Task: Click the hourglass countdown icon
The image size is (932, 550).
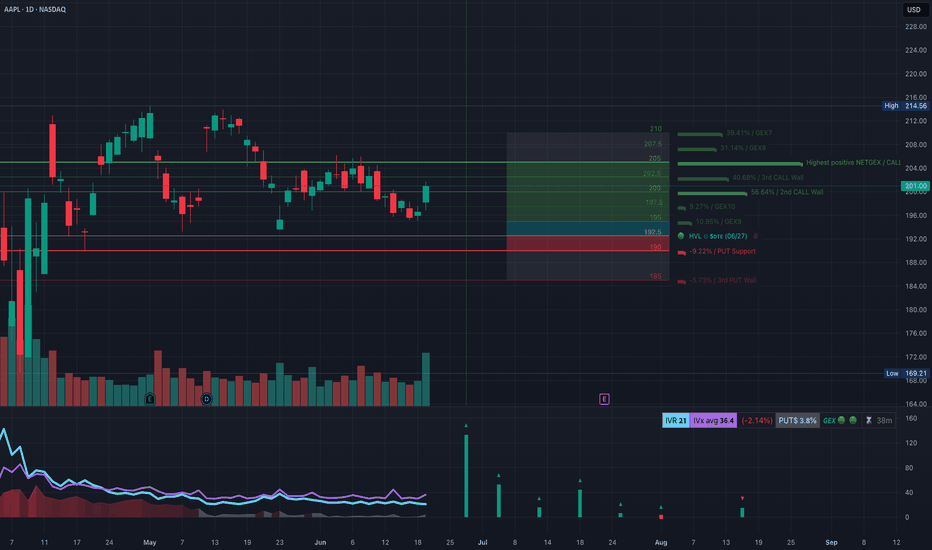Action: 868,420
